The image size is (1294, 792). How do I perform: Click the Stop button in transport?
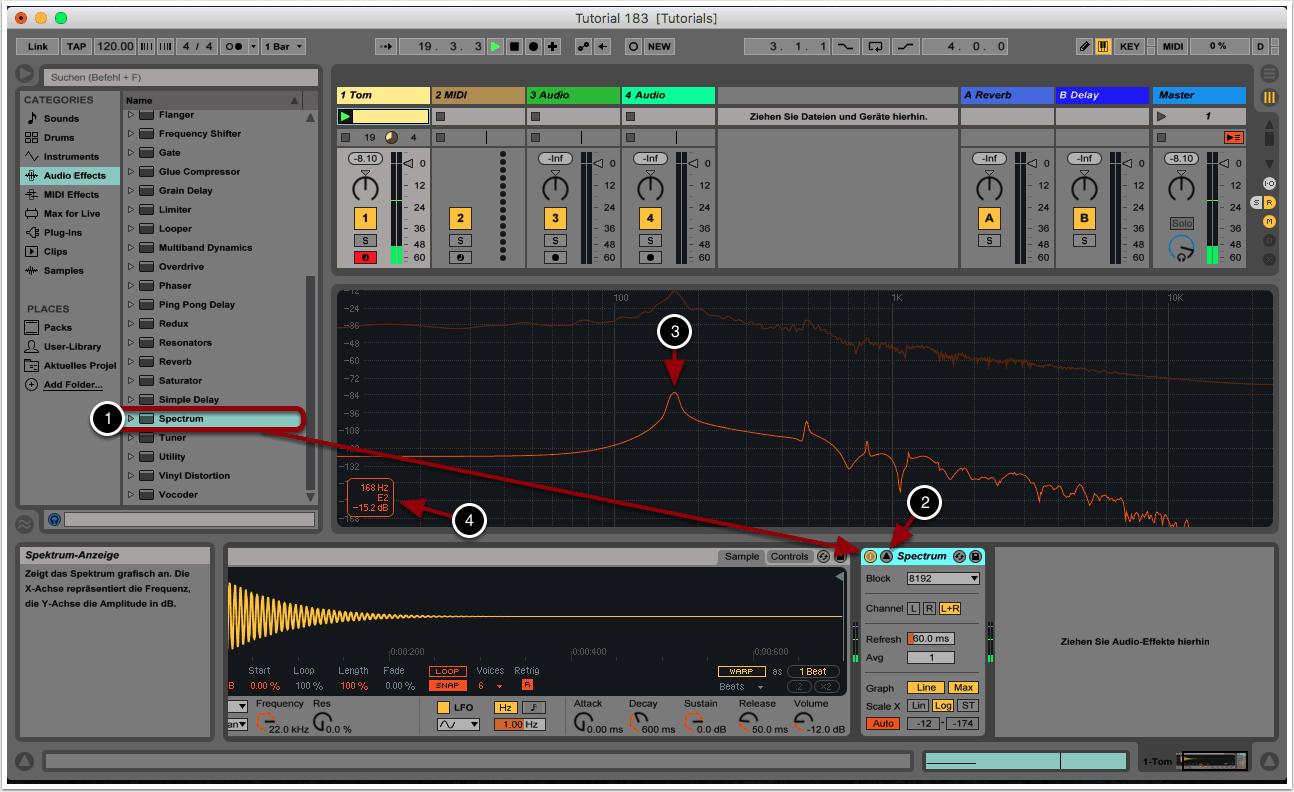pos(514,47)
